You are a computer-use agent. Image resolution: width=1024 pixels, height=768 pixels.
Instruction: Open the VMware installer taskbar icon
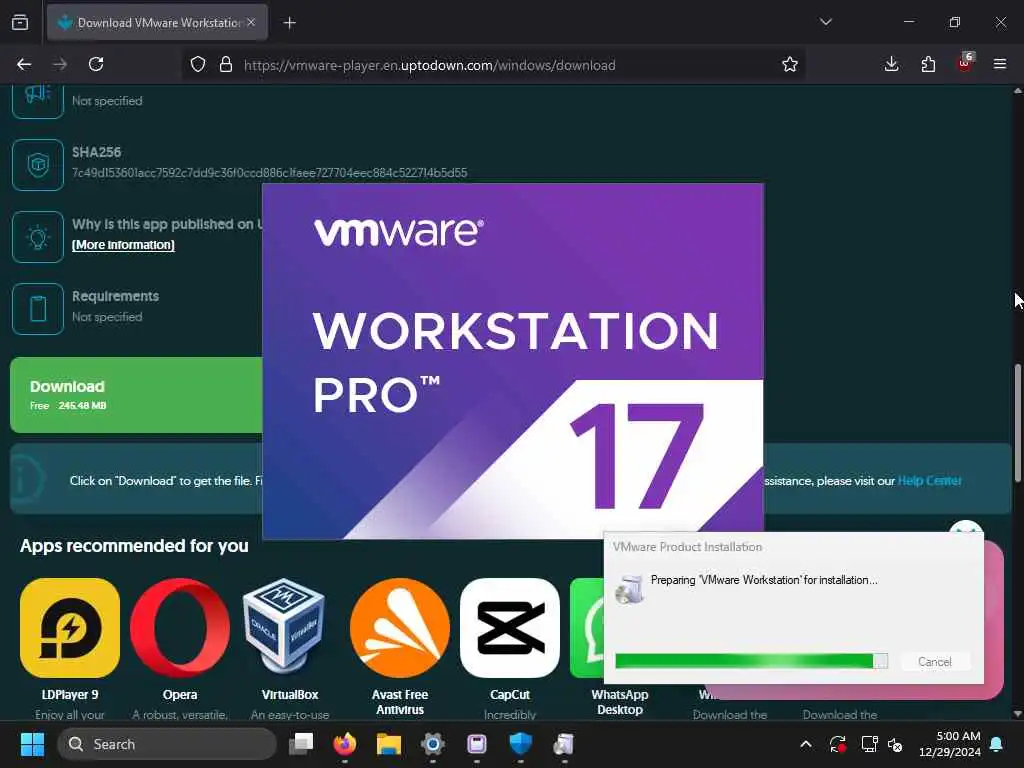564,744
